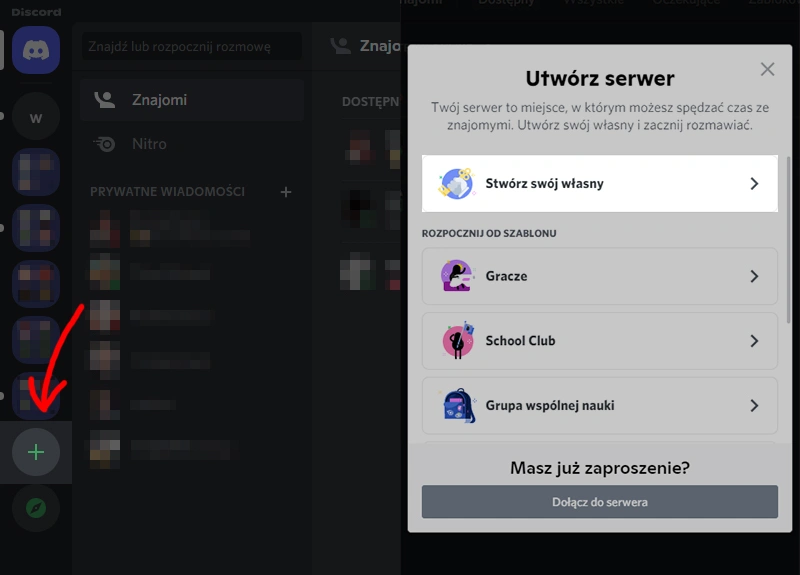Expand chevron on Gracze template

pyautogui.click(x=754, y=277)
